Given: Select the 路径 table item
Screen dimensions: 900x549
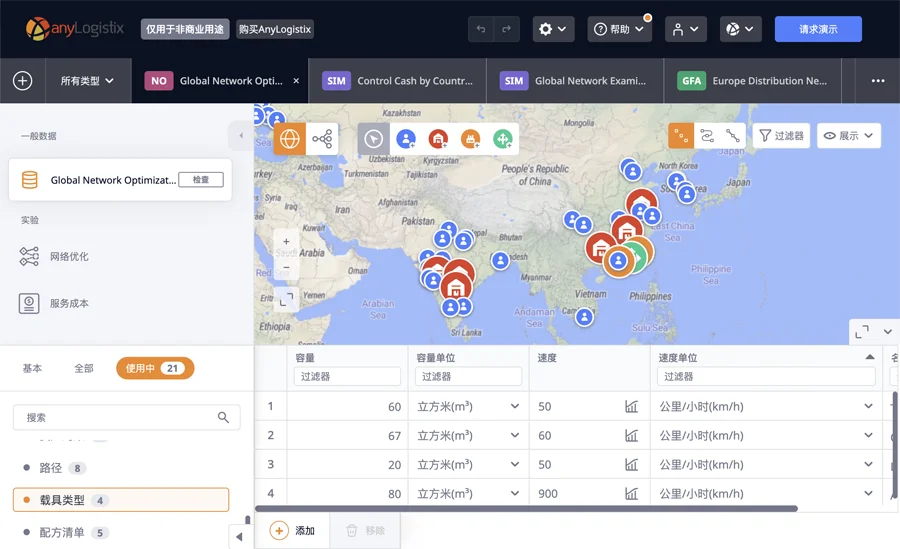Looking at the screenshot, I should coord(121,468).
